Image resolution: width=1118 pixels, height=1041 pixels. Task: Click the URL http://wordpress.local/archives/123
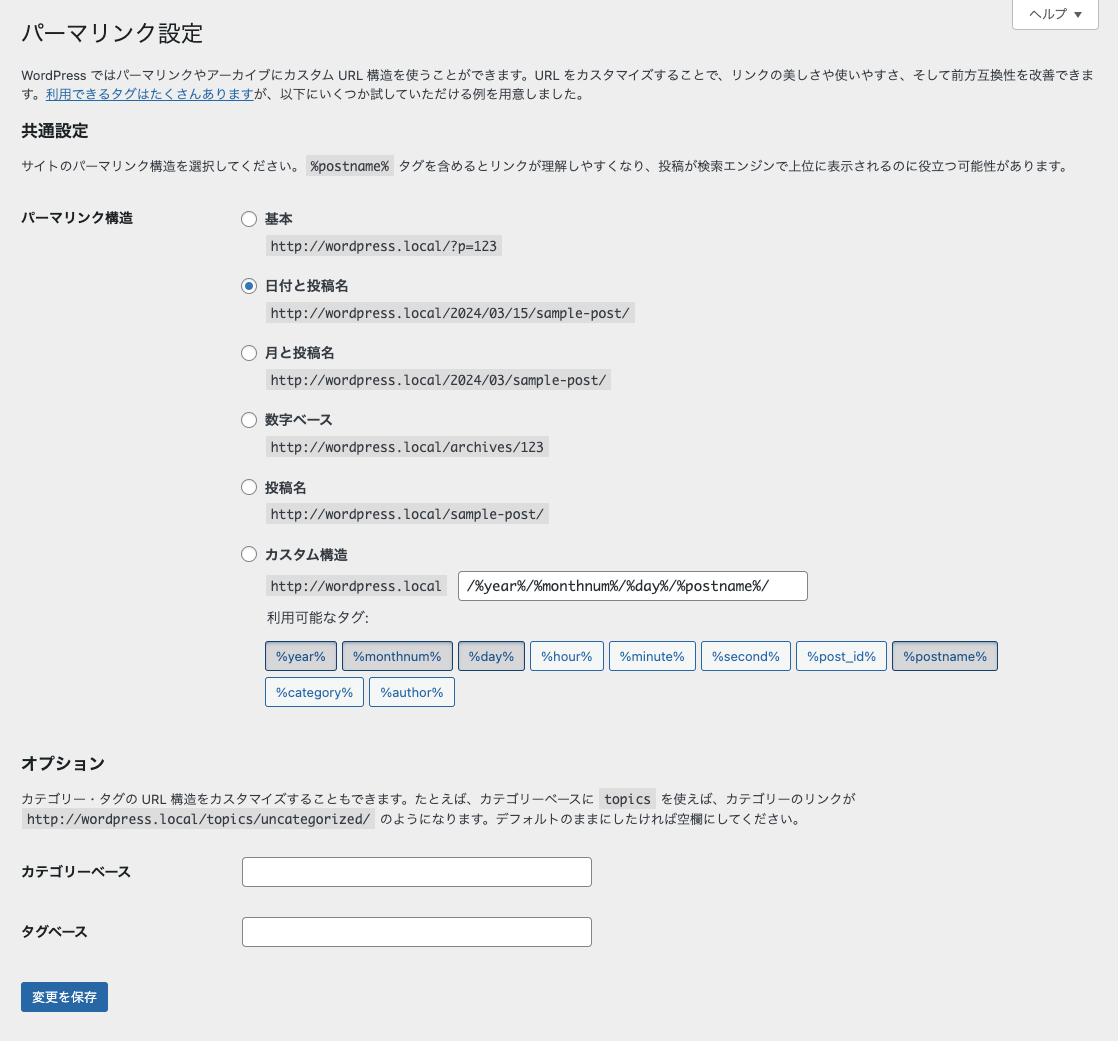tap(407, 447)
